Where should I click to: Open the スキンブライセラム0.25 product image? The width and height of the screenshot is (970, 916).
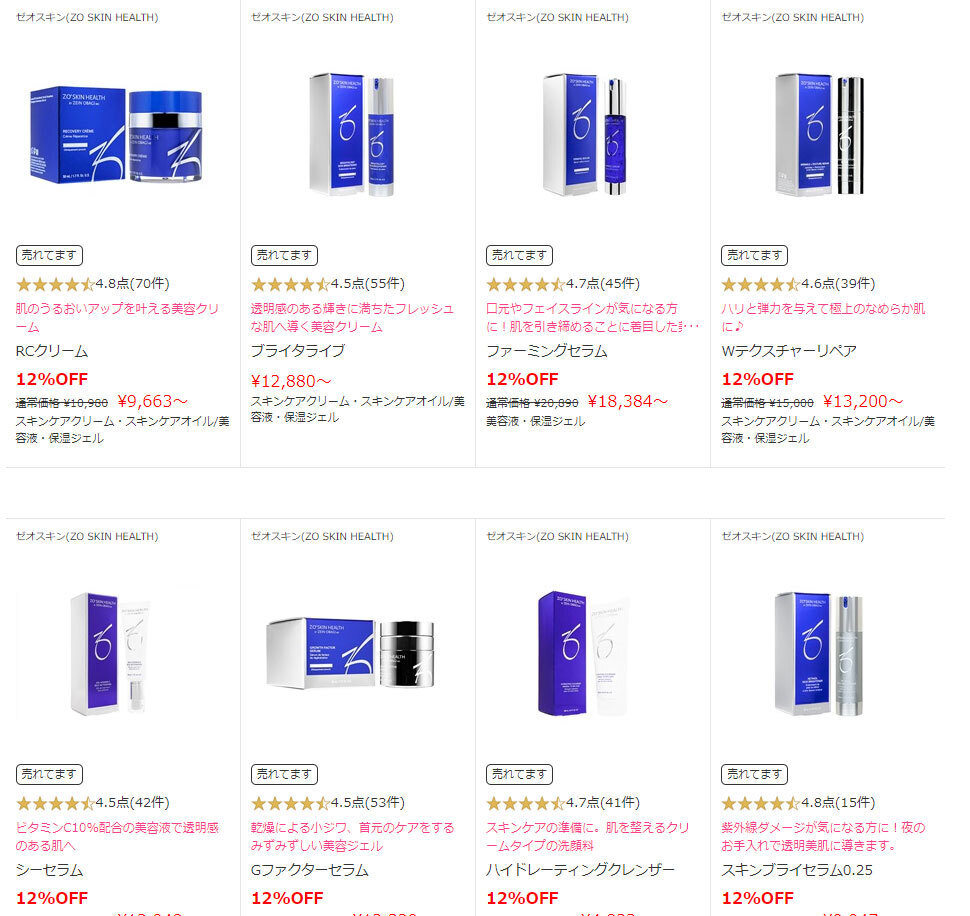click(x=819, y=654)
